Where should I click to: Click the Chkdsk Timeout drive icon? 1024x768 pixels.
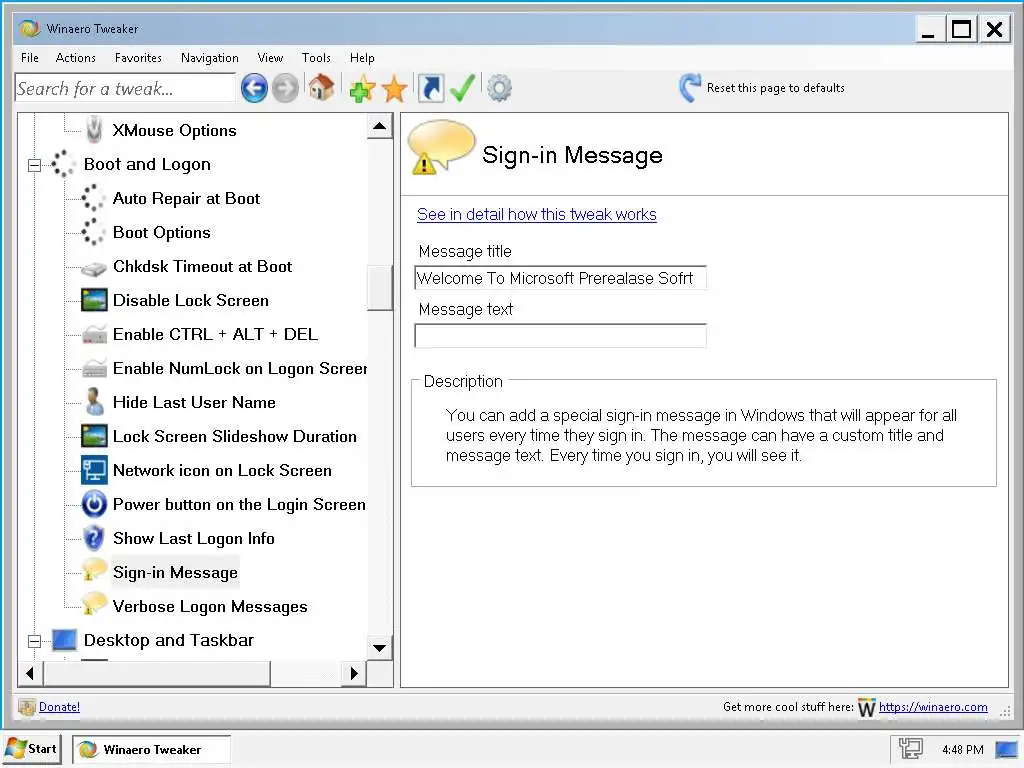click(93, 268)
